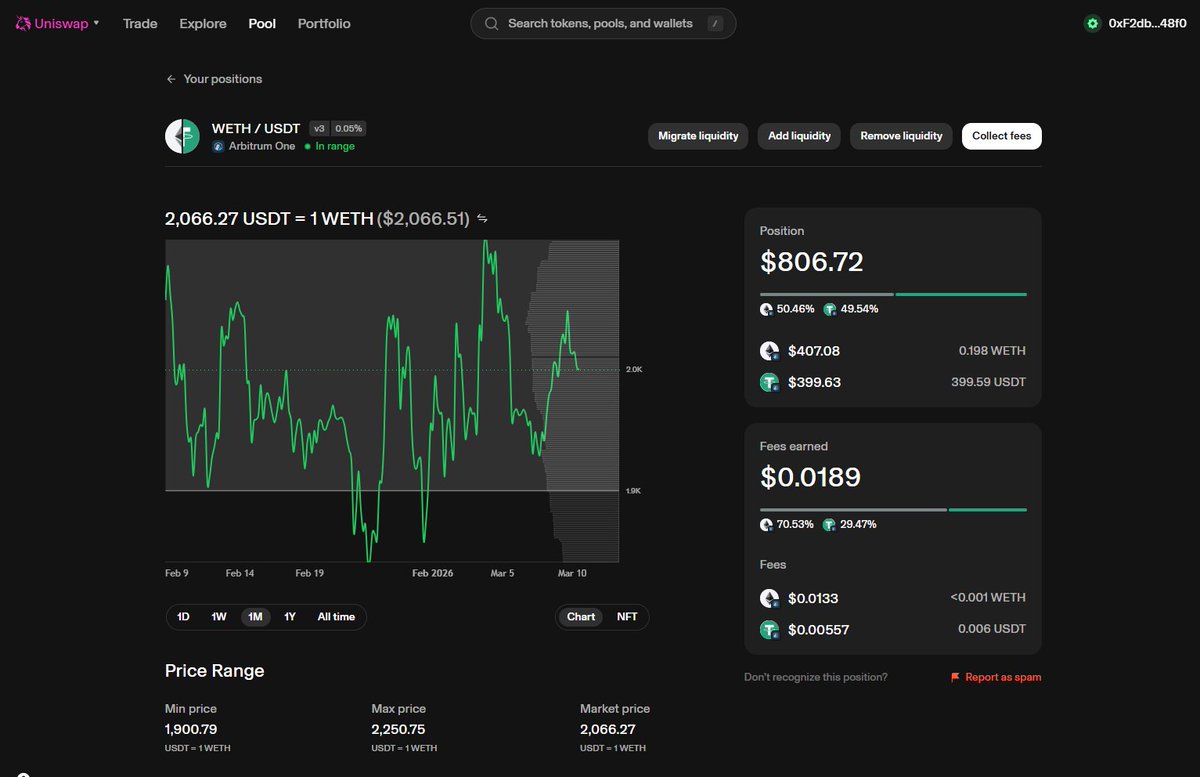Click the $0.0189 fees earned value
This screenshot has height=777, width=1200.
(x=810, y=477)
